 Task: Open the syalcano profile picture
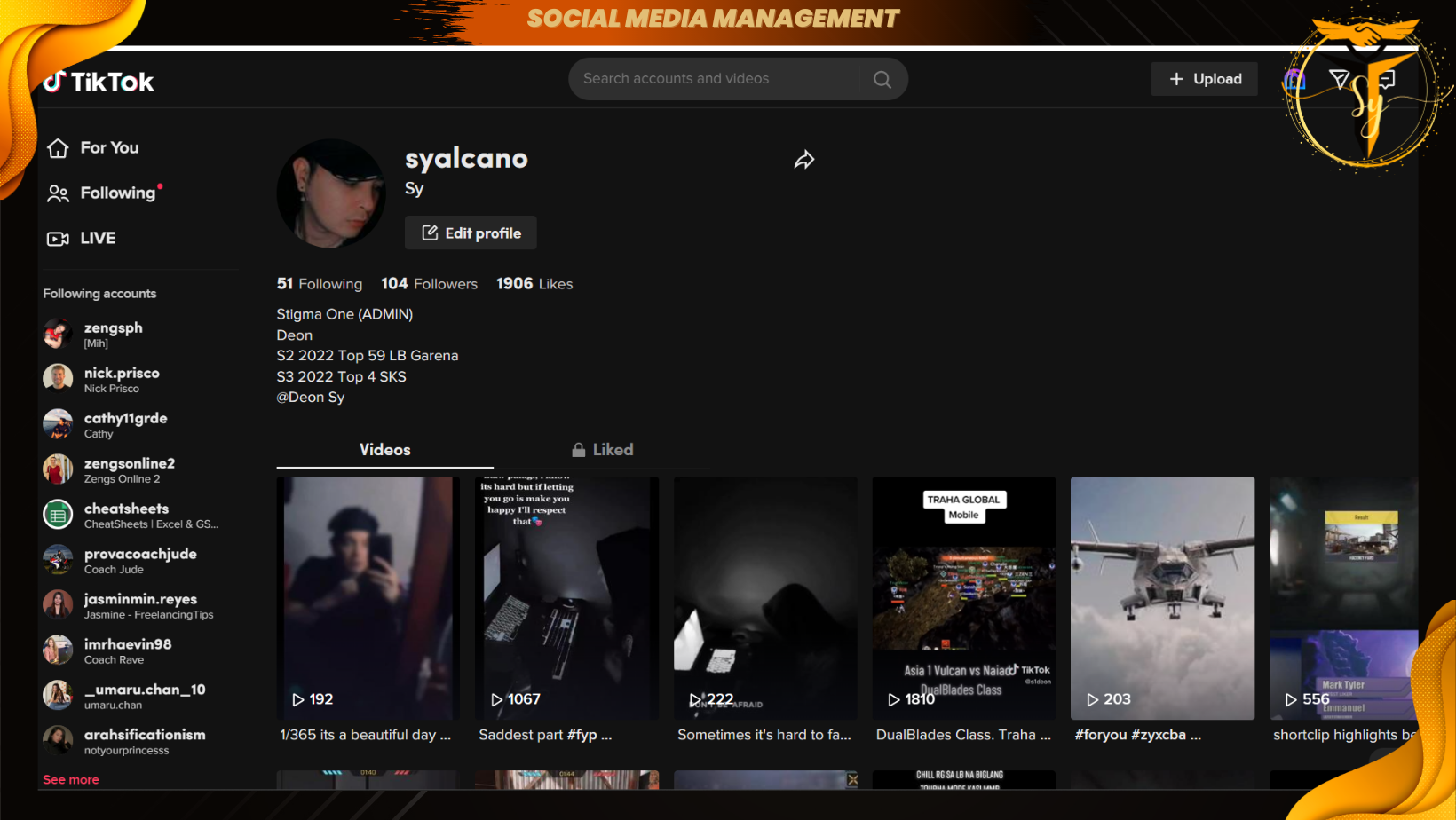click(x=331, y=193)
